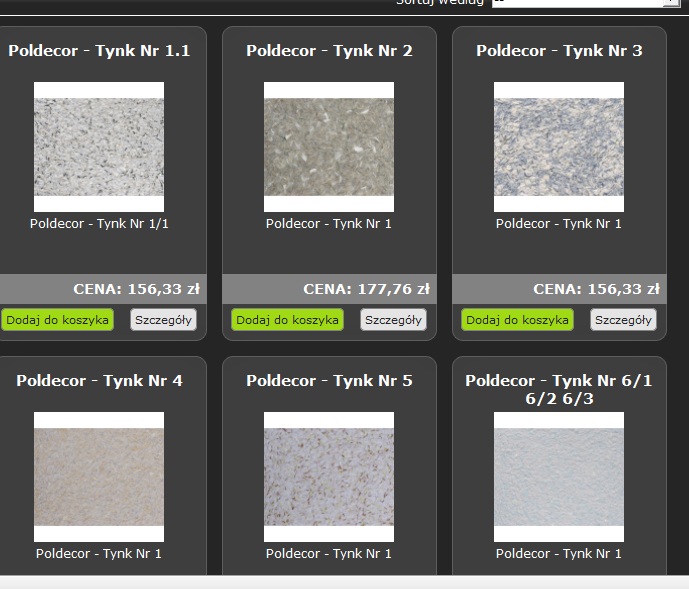The width and height of the screenshot is (689, 589).
Task: Open Szczegóły for Tynk Nr 2
Action: click(393, 320)
